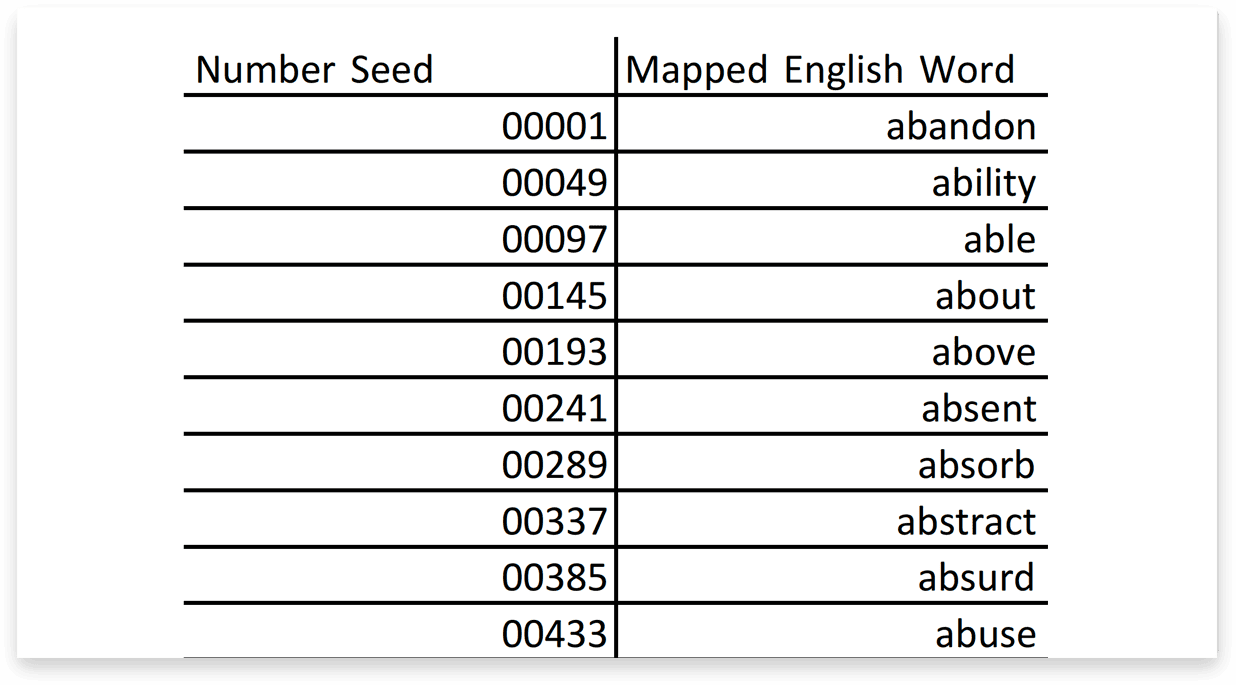This screenshot has height=685, width=1236.
Task: Click the 00097 number cell
Action: 400,237
